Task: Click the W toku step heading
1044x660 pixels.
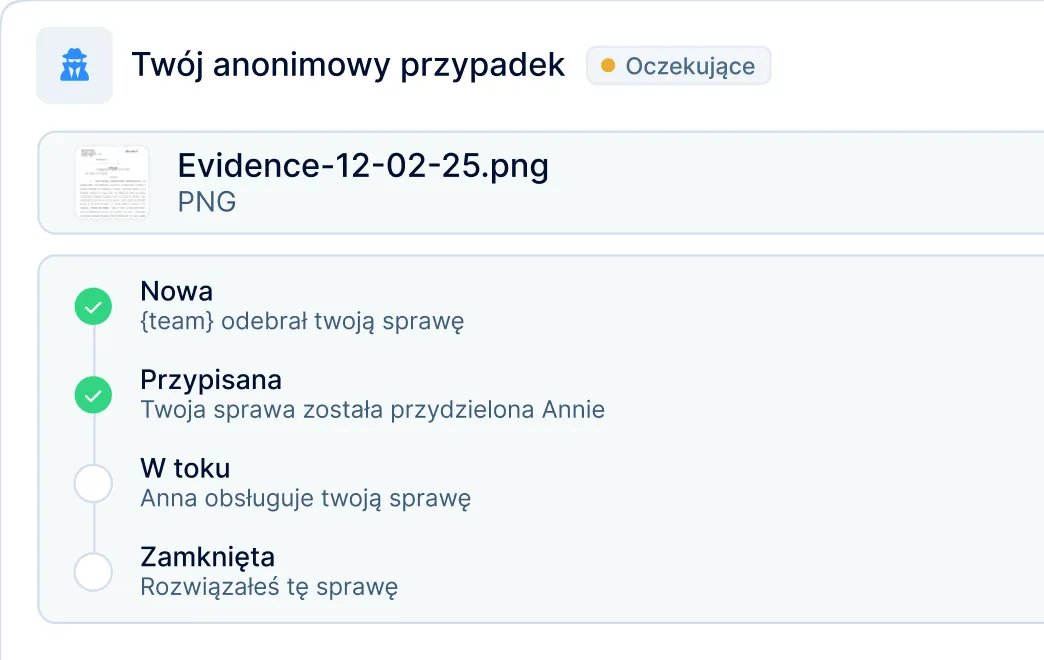Action: (186, 468)
